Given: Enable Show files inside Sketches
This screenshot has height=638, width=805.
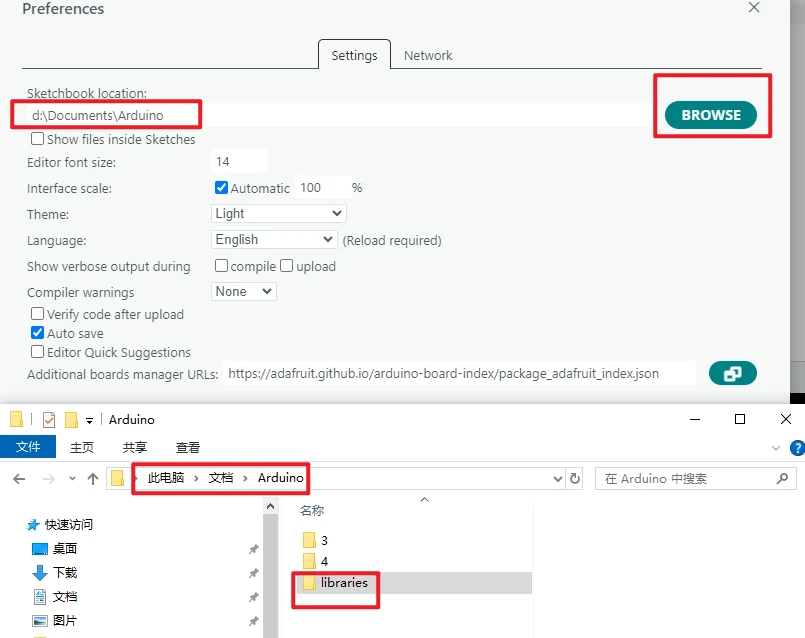Looking at the screenshot, I should [x=37, y=139].
